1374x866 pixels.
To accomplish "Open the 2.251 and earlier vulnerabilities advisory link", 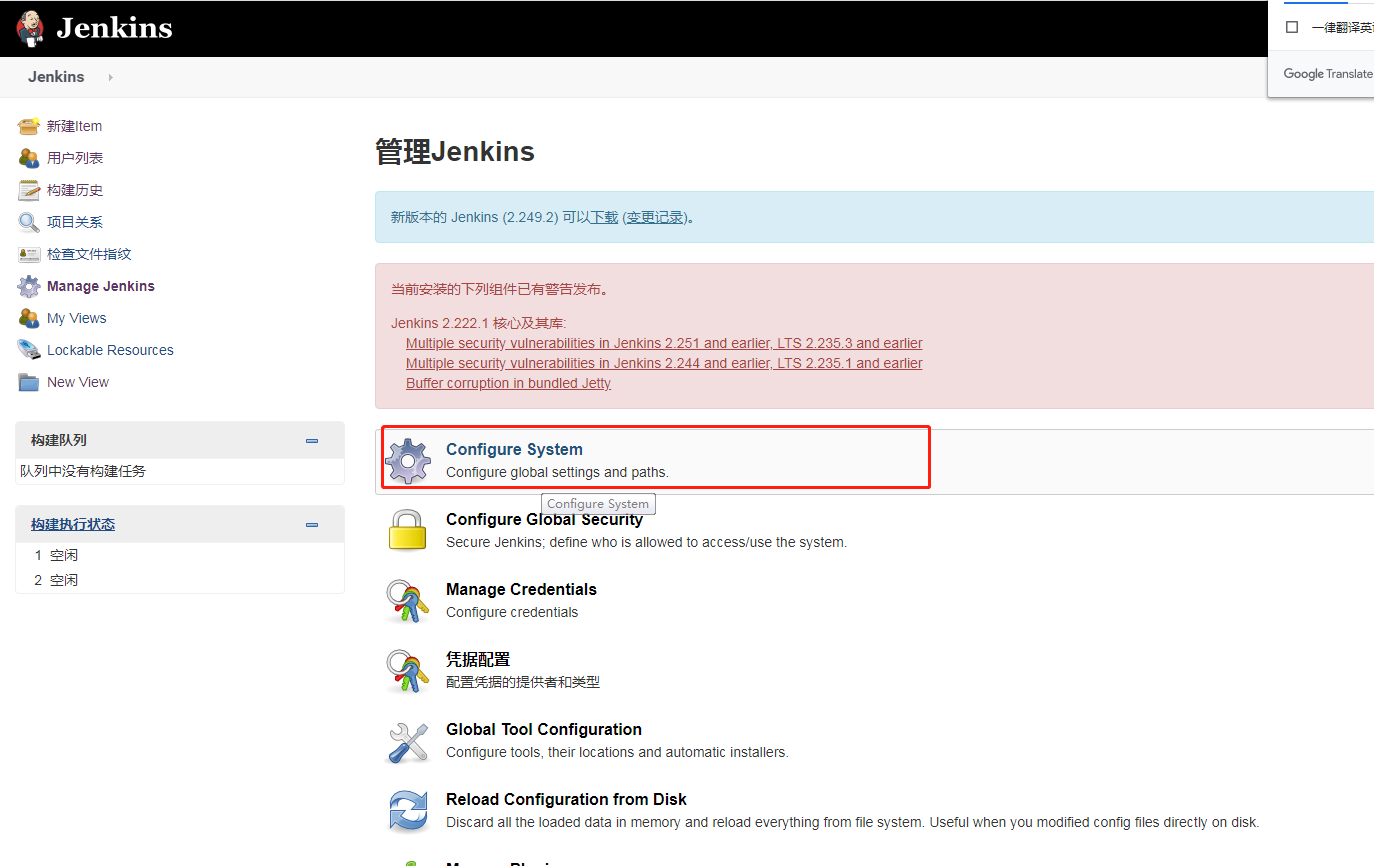I will coord(664,343).
